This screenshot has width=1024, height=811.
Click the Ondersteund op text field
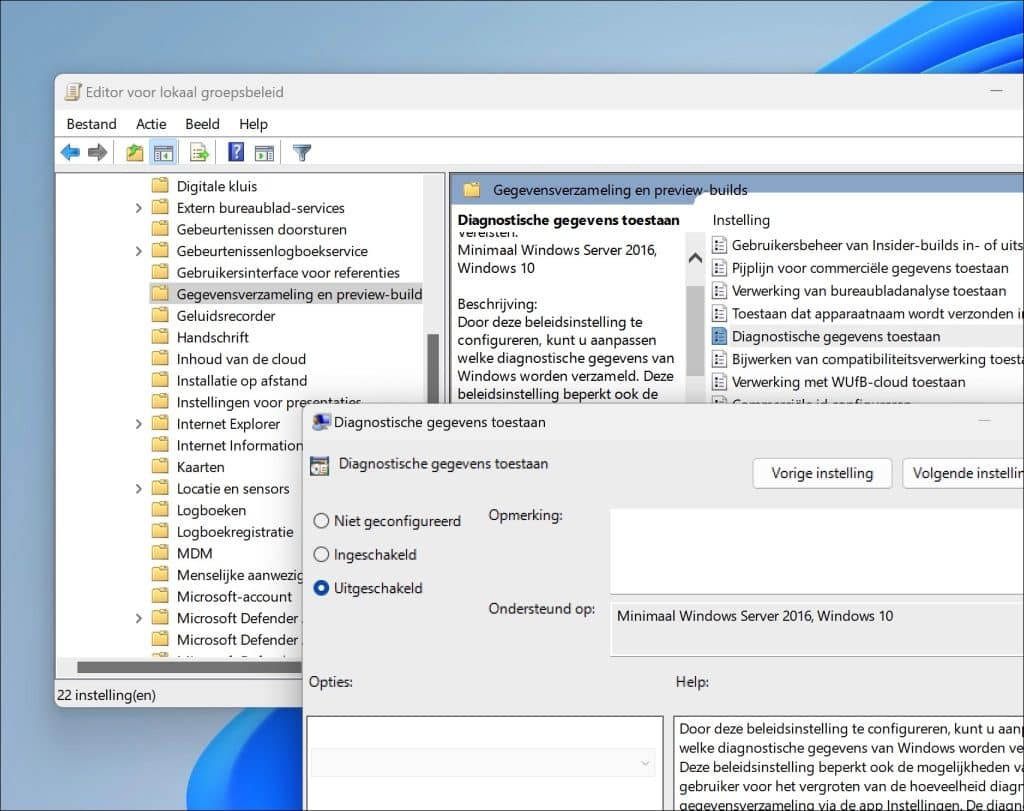pos(816,629)
